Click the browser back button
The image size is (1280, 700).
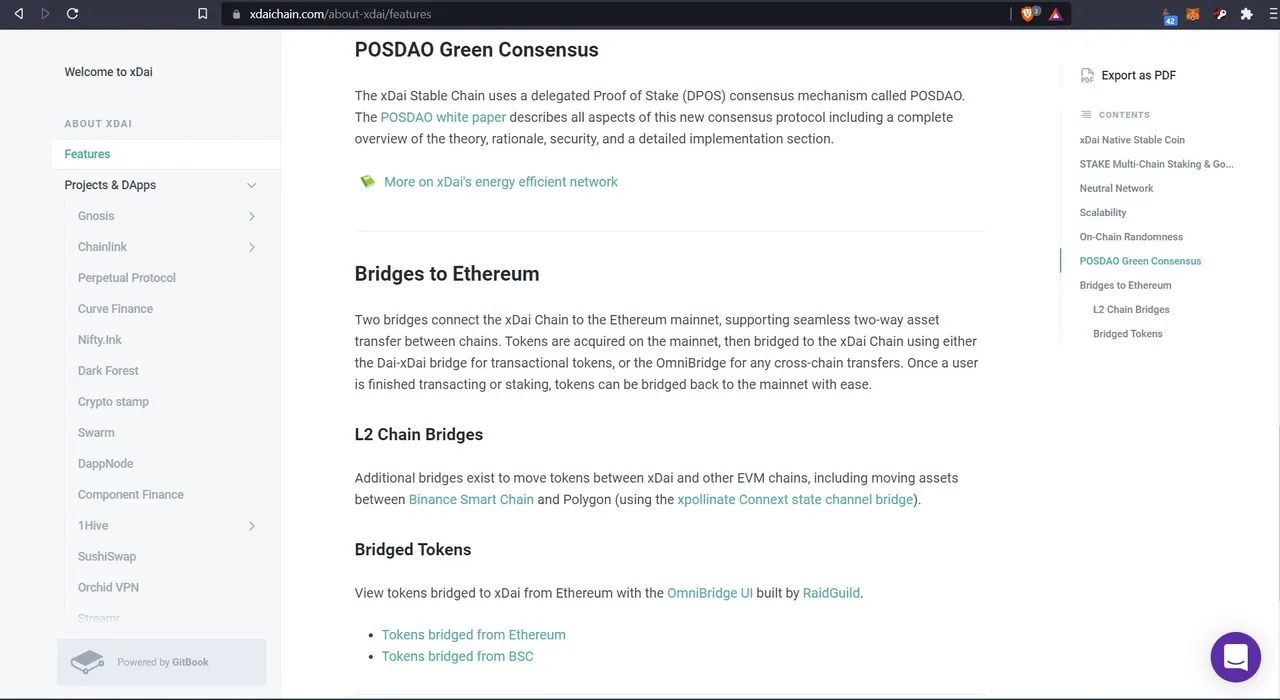pos(18,14)
